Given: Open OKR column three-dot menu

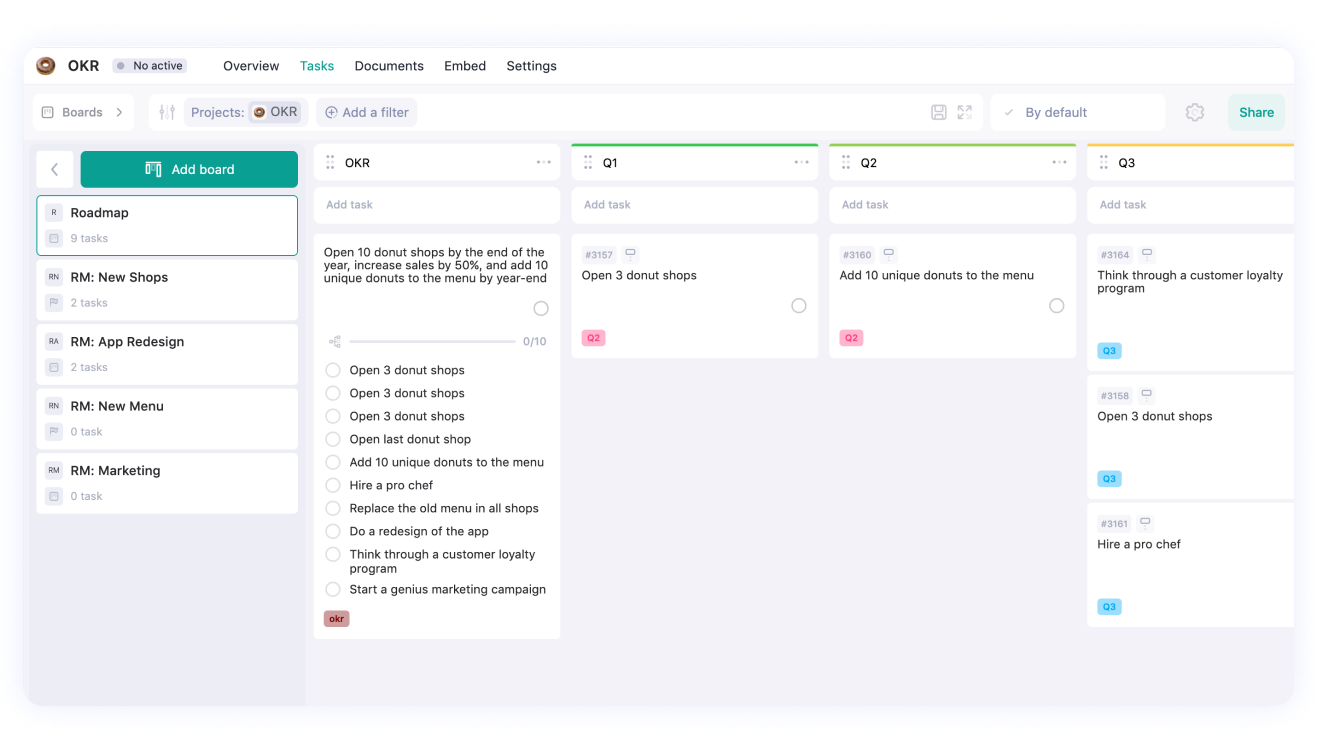Looking at the screenshot, I should pos(544,162).
